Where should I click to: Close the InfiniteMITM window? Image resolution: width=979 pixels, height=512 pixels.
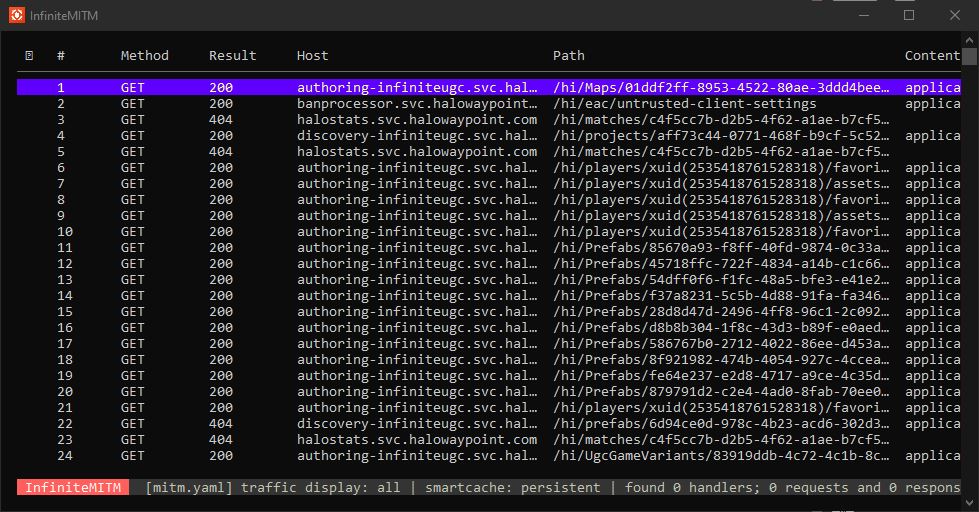point(955,15)
